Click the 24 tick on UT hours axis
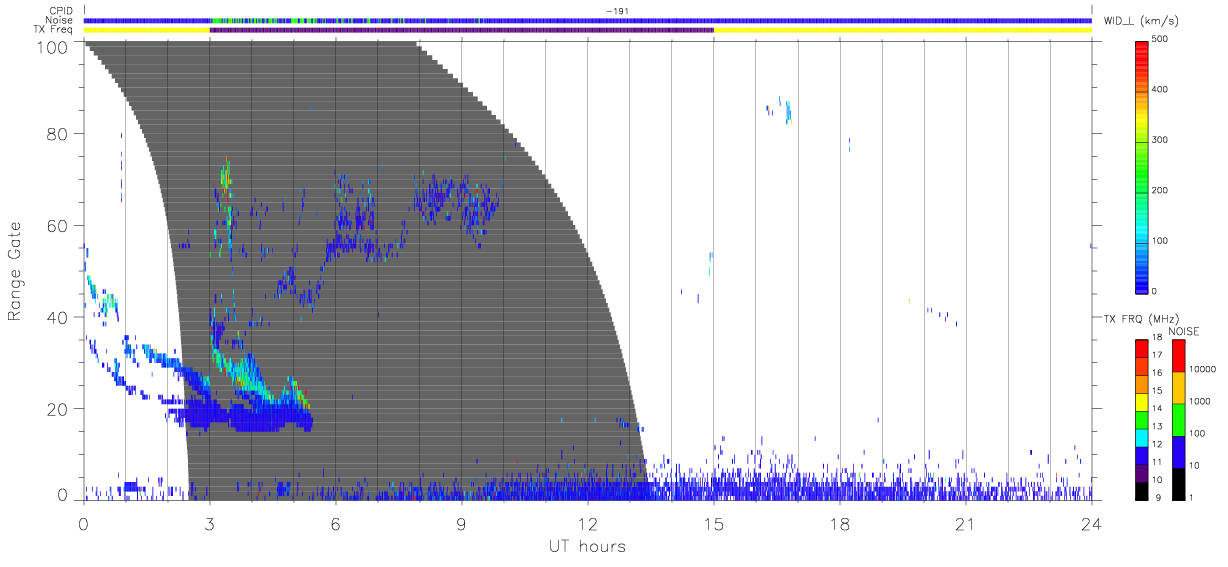The image size is (1228, 567). (x=1091, y=524)
